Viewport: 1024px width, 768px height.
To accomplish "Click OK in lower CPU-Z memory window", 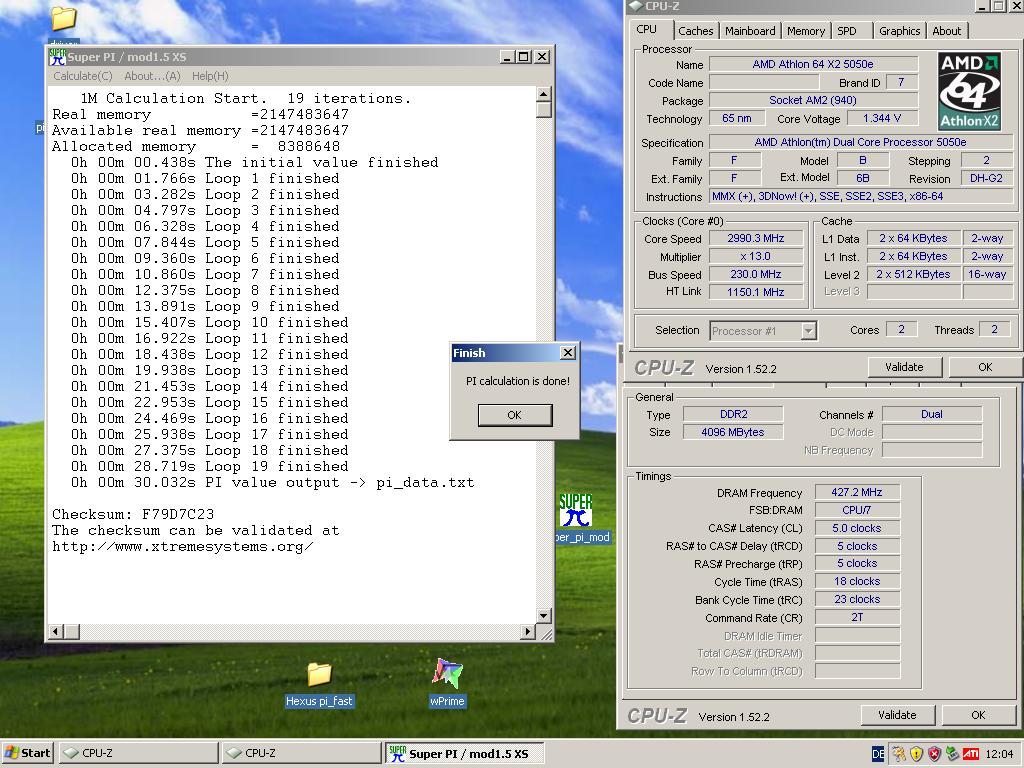I will tap(978, 715).
